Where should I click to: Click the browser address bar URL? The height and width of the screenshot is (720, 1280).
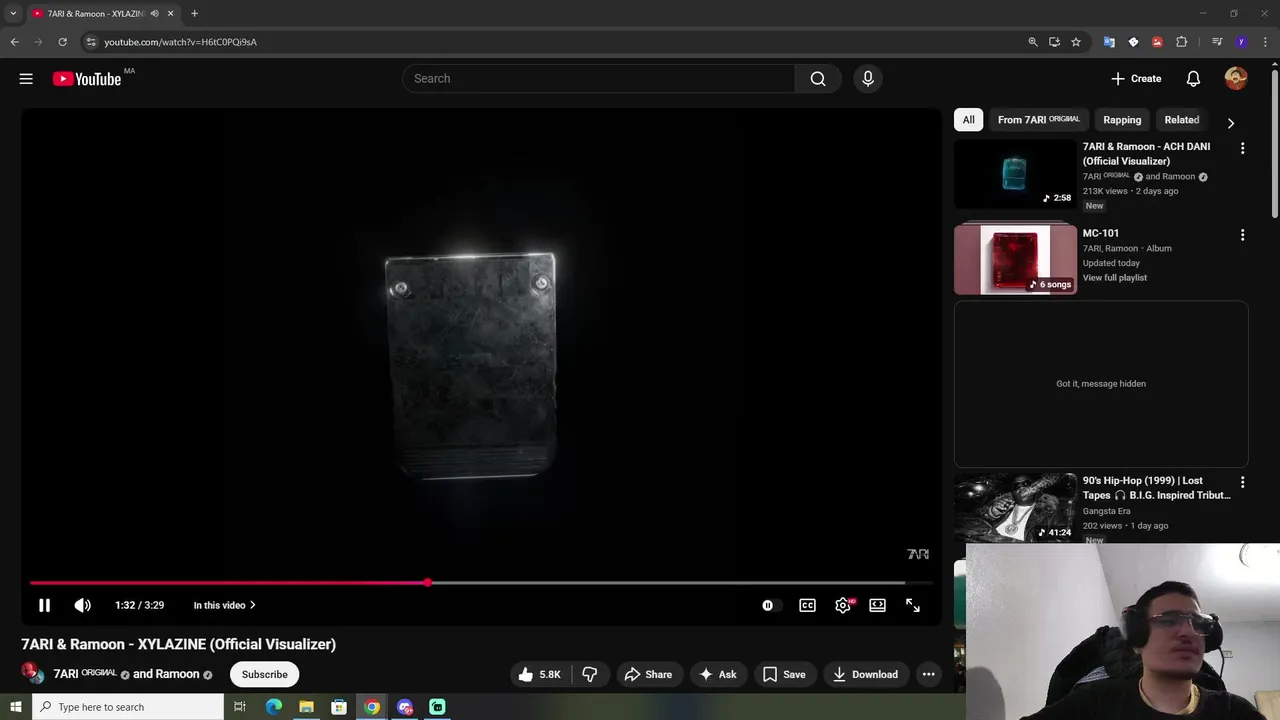[181, 42]
